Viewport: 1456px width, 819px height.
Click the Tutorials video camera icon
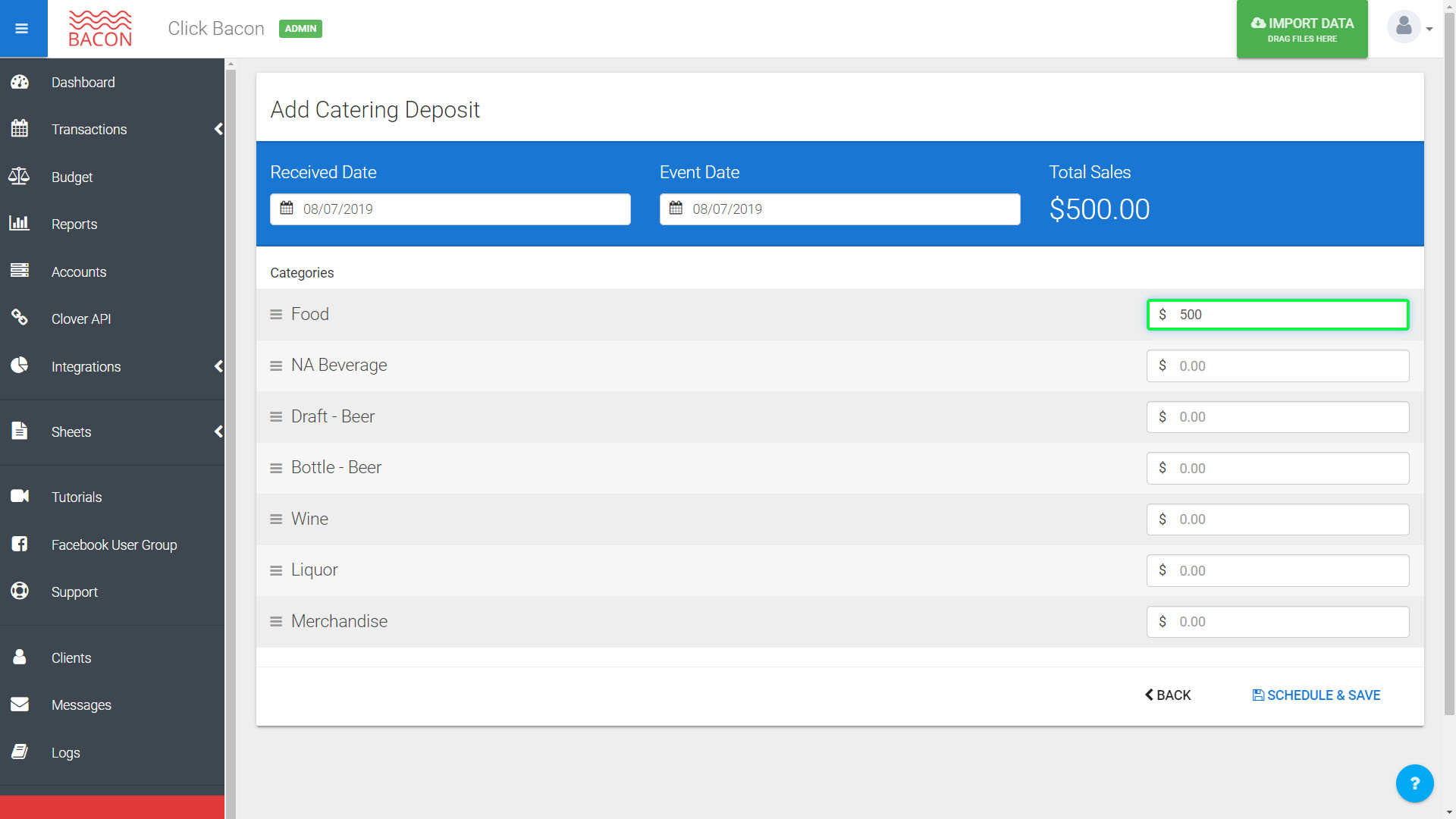click(x=20, y=497)
